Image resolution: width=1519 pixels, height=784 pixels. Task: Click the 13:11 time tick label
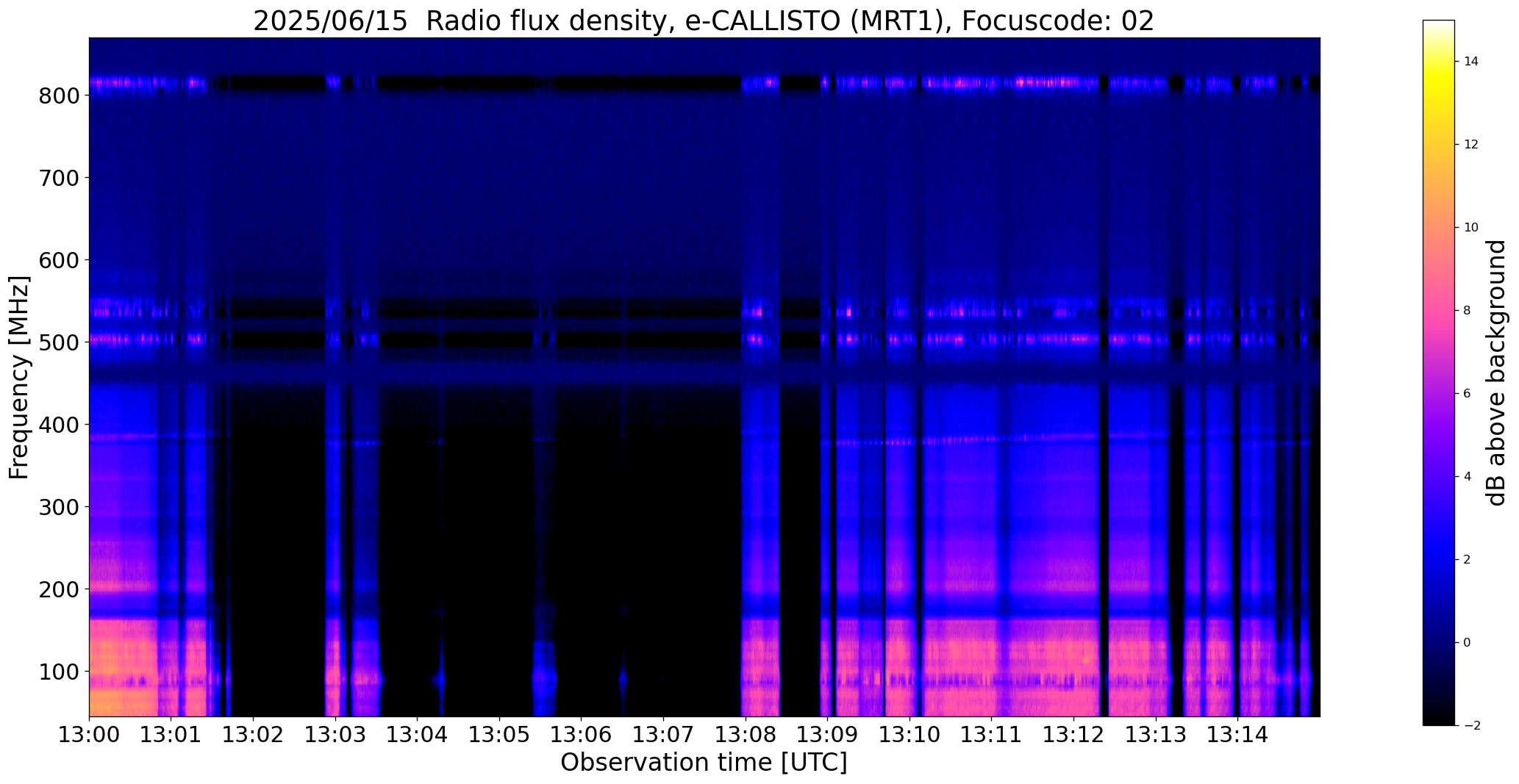[992, 736]
